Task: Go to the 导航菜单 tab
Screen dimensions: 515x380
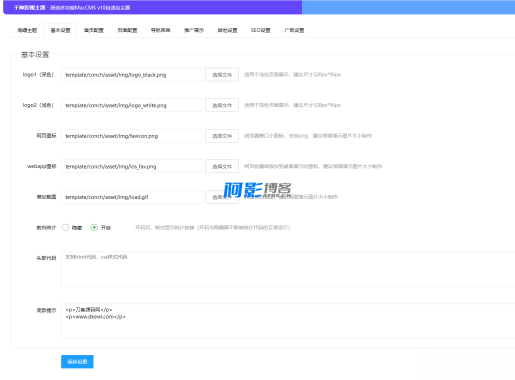Action: tap(160, 30)
